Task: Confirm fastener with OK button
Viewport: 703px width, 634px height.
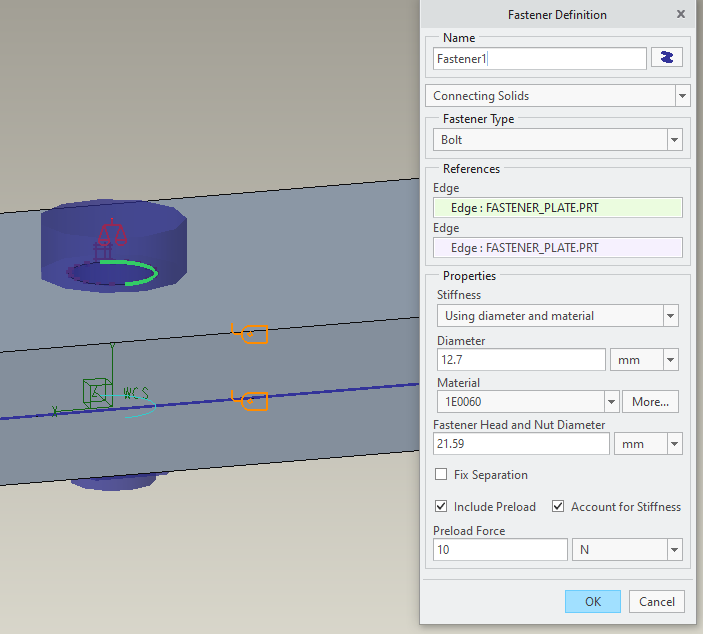Action: (x=593, y=601)
